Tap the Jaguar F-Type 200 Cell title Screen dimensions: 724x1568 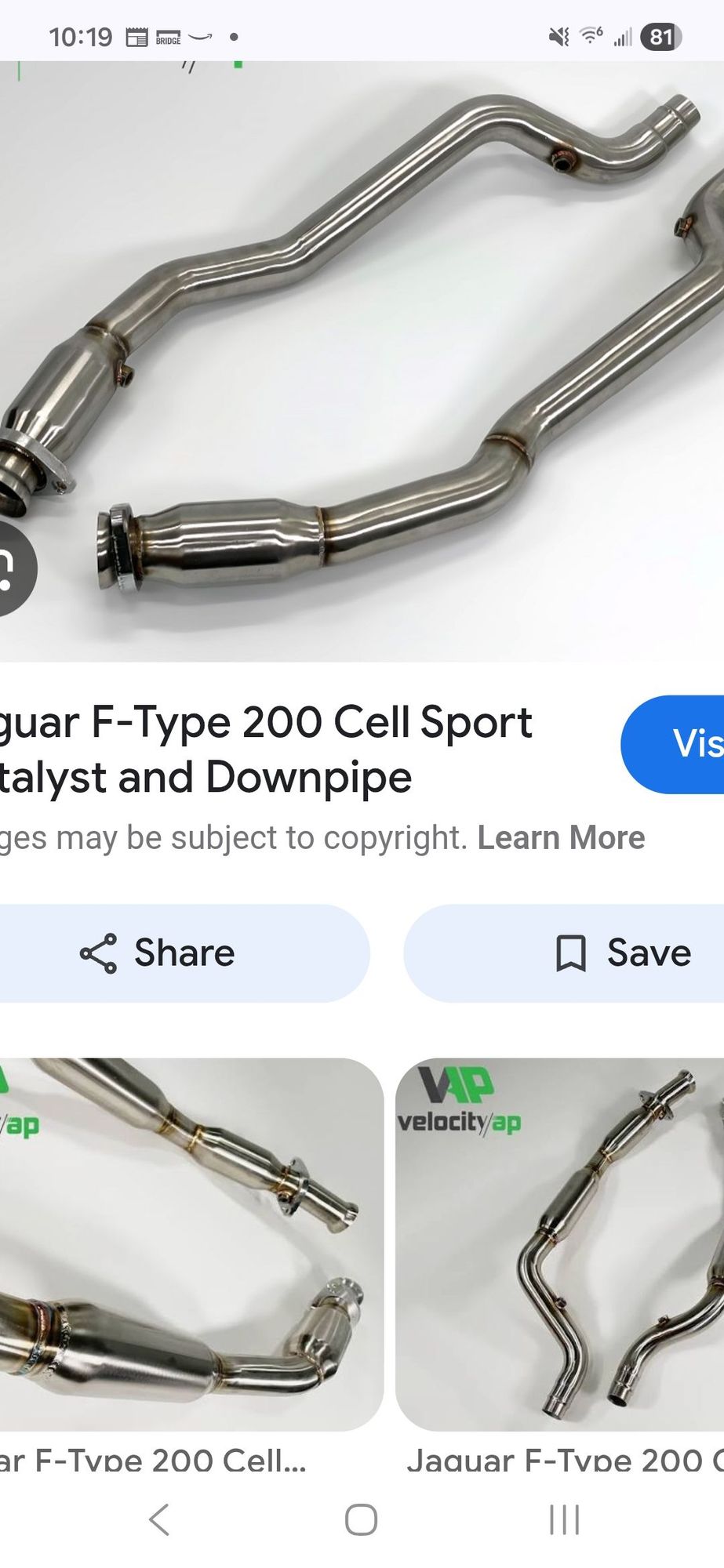pos(267,750)
